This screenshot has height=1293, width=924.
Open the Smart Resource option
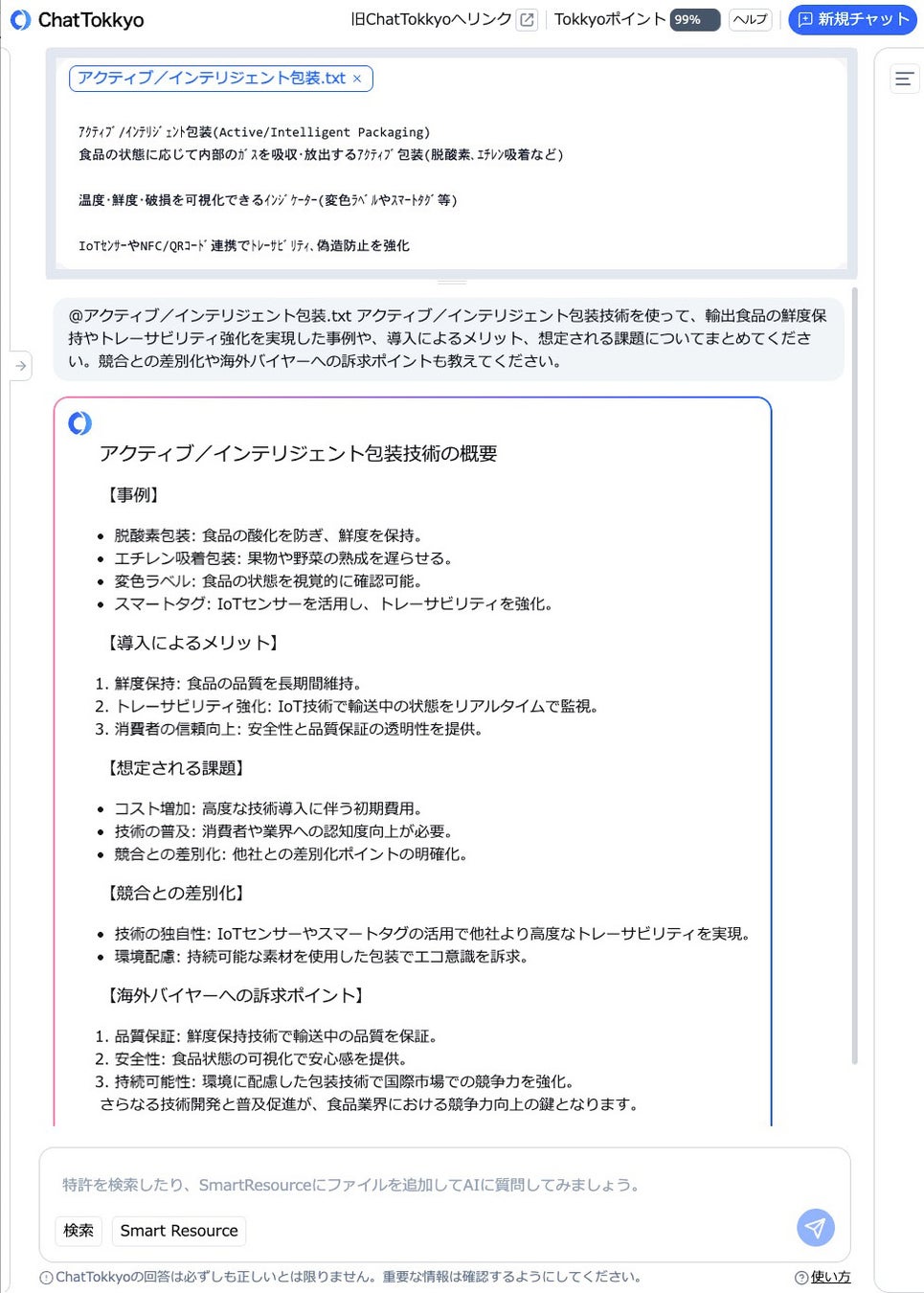tap(179, 1231)
